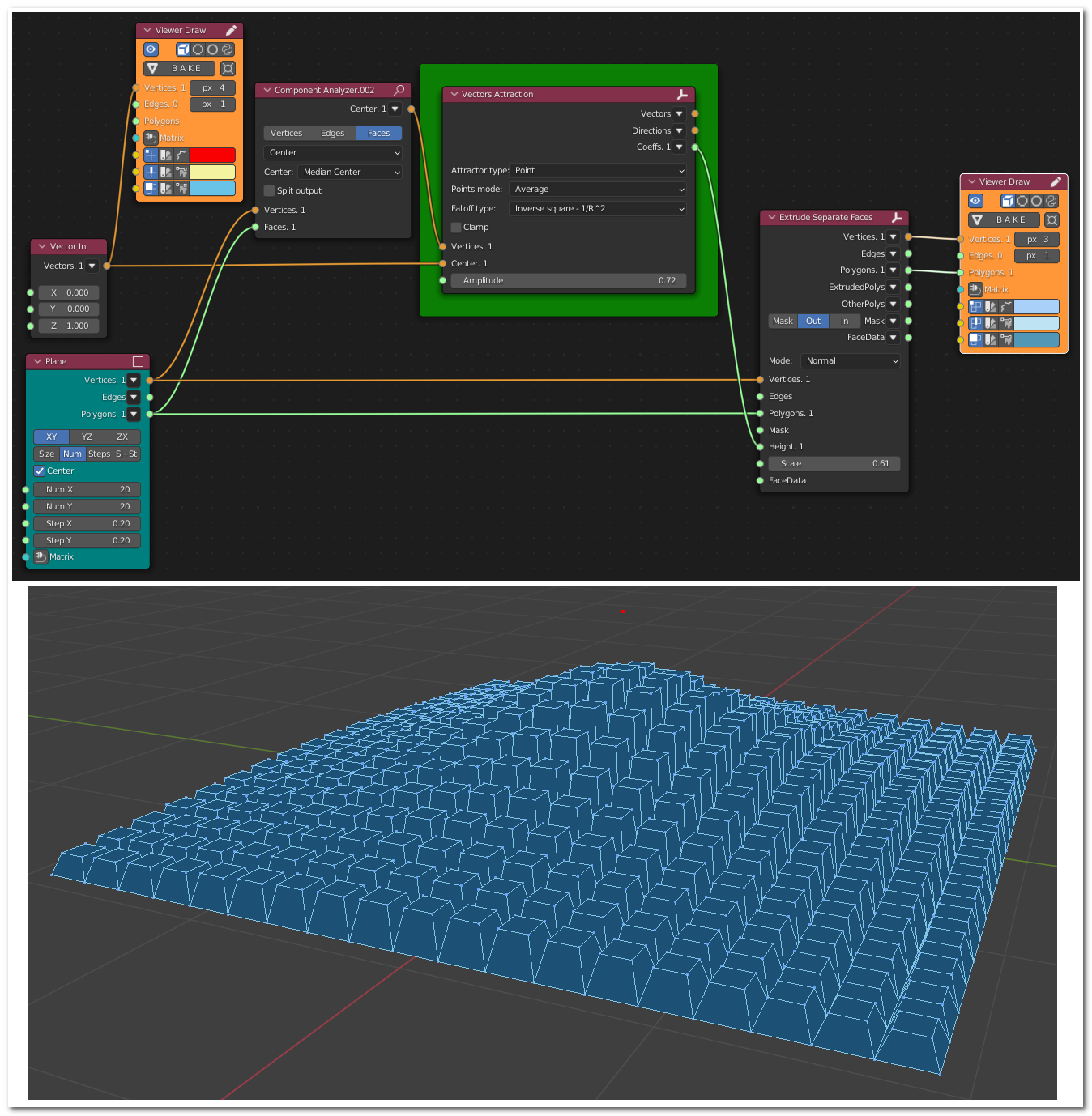Click shading icon in the red swatch row

(166, 155)
